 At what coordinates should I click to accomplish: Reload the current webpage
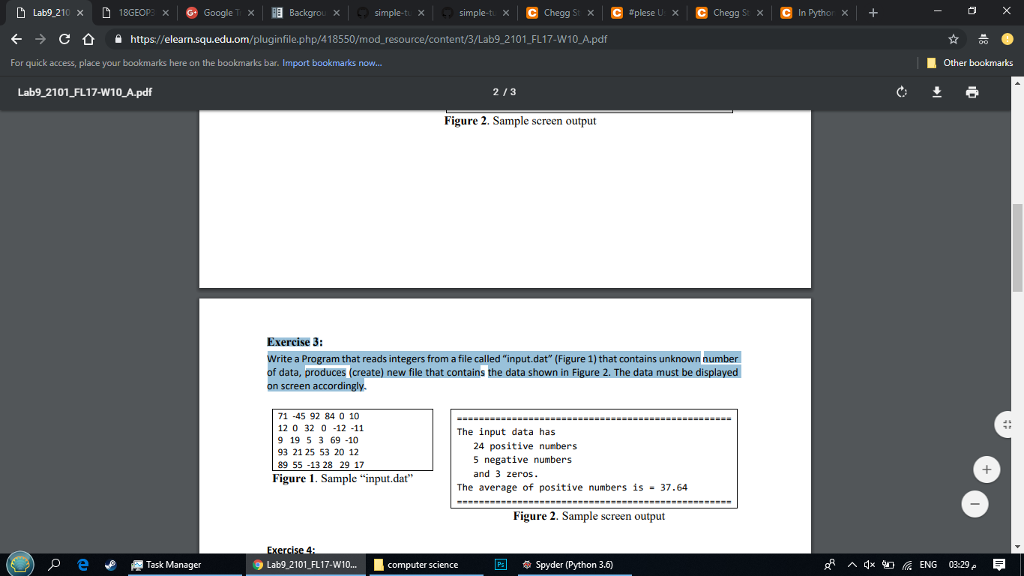pos(62,38)
